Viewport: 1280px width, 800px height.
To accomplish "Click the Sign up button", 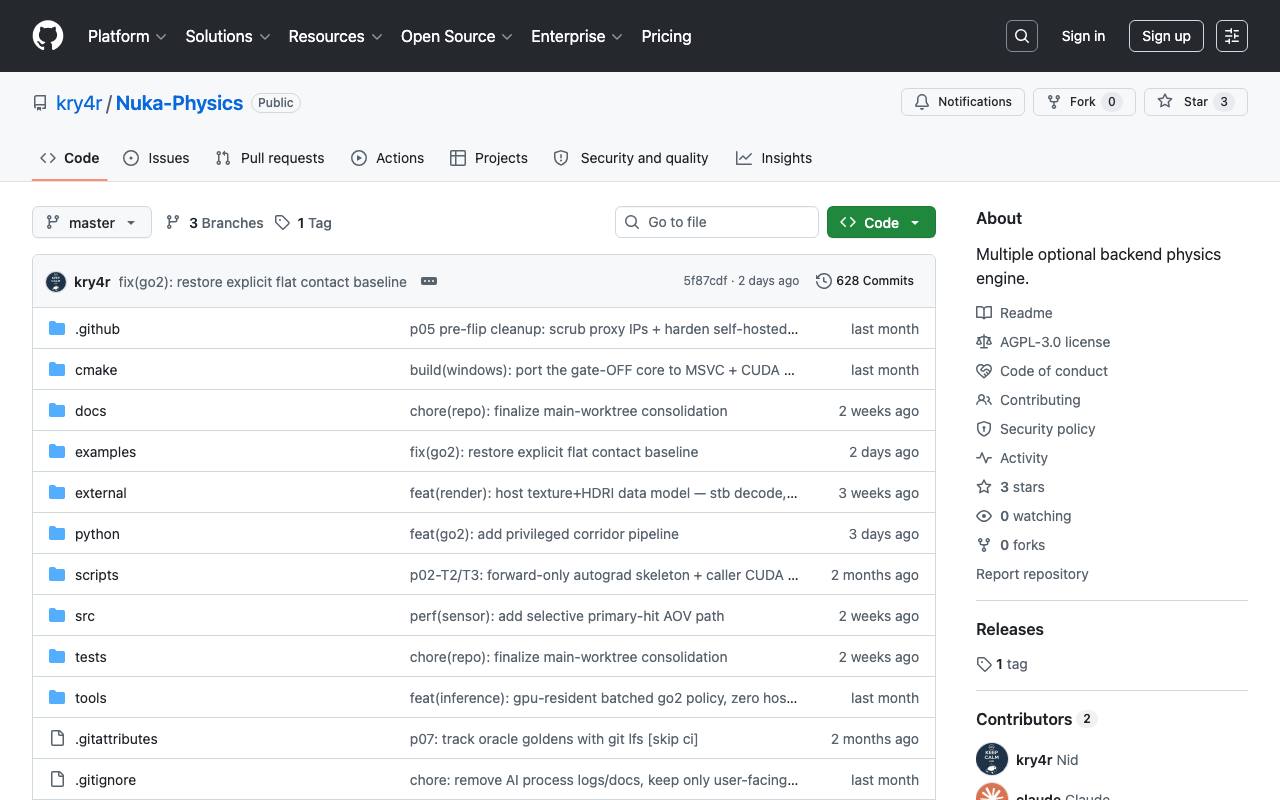I will [x=1166, y=36].
